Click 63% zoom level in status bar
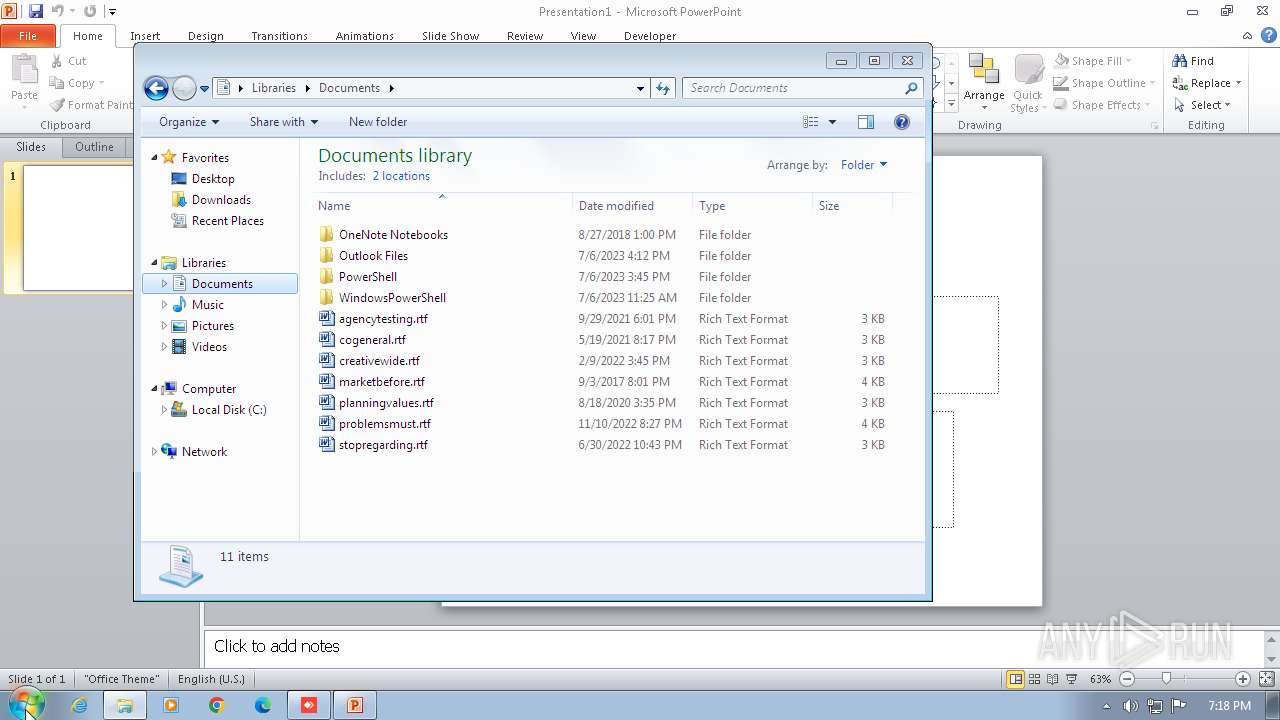Image resolution: width=1280 pixels, height=720 pixels. pos(1100,679)
